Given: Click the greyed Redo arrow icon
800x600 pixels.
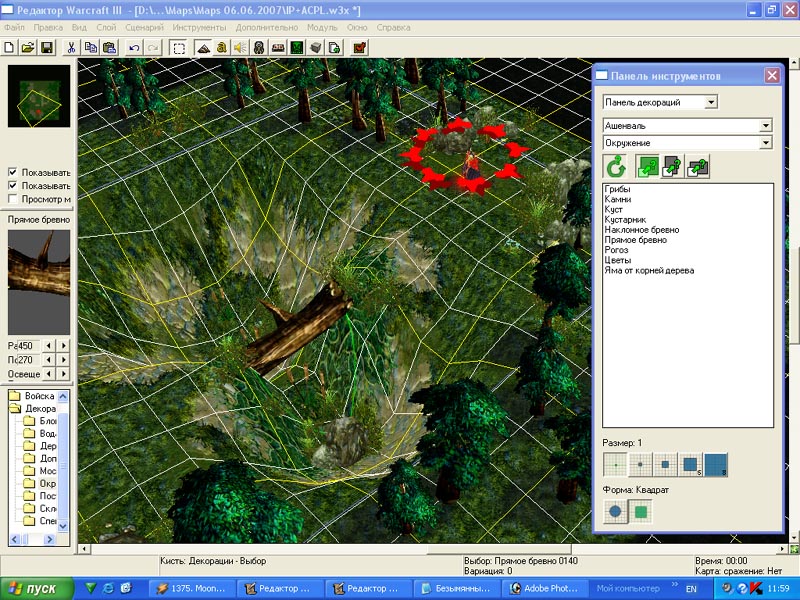Looking at the screenshot, I should coord(153,48).
